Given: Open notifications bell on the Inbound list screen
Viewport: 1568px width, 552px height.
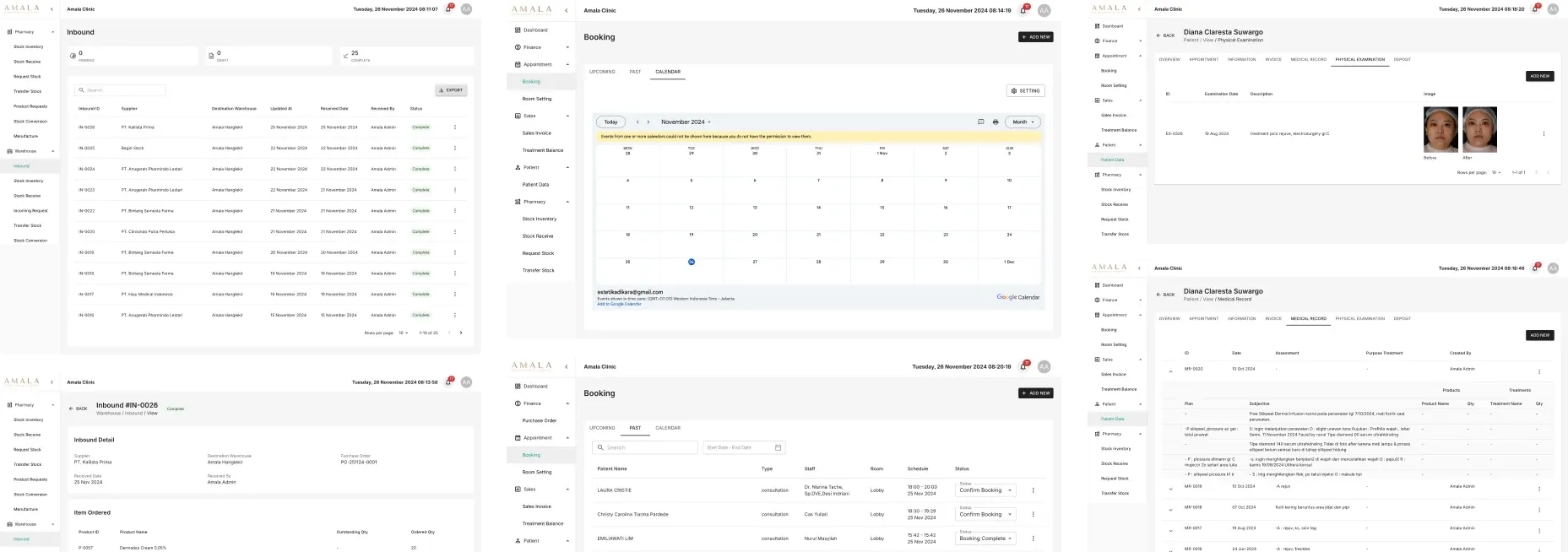Looking at the screenshot, I should pyautogui.click(x=449, y=8).
